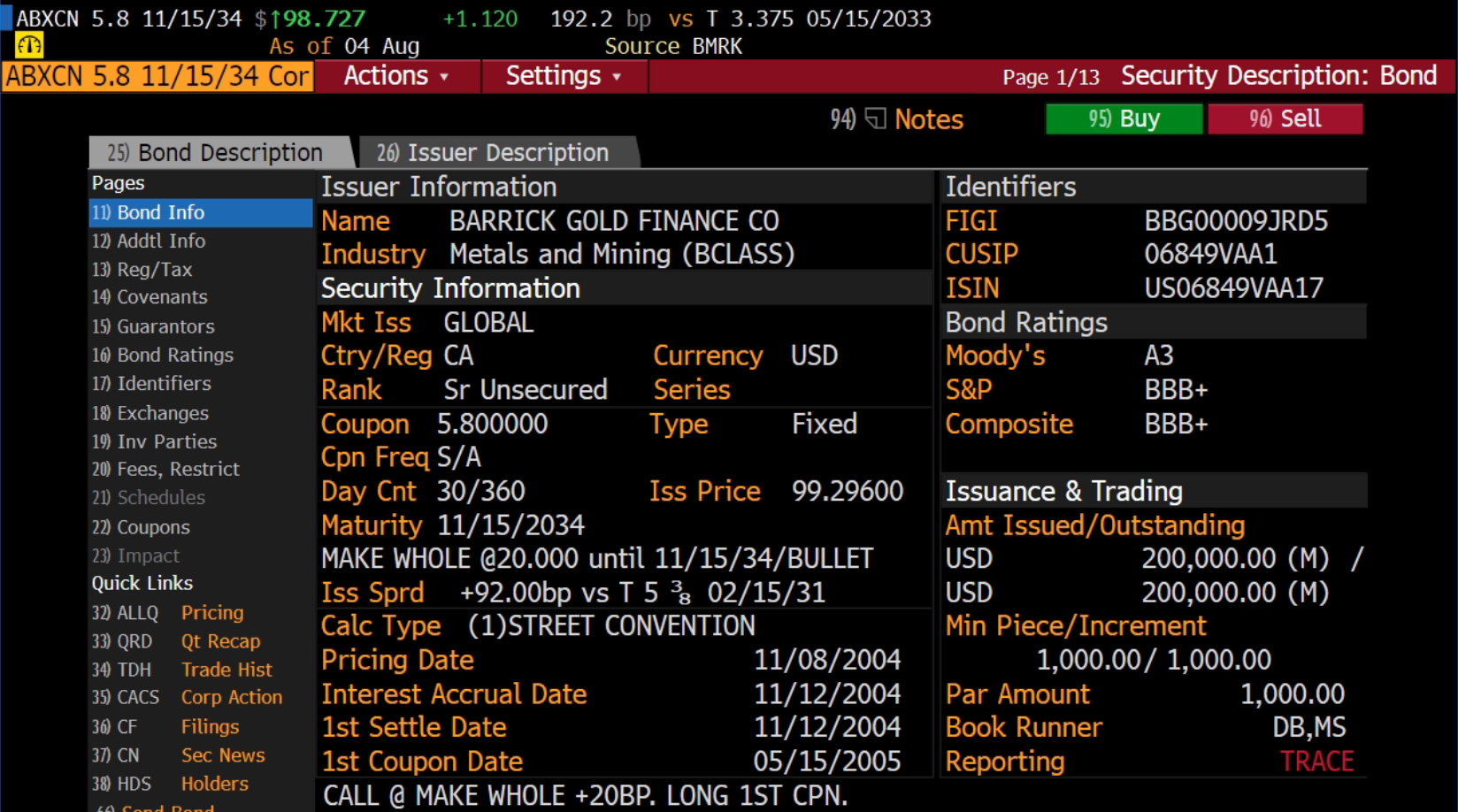Viewport: 1458px width, 812px height.
Task: Click the issuer name BARRICK GOLD FINANCE CO
Action: pos(614,220)
